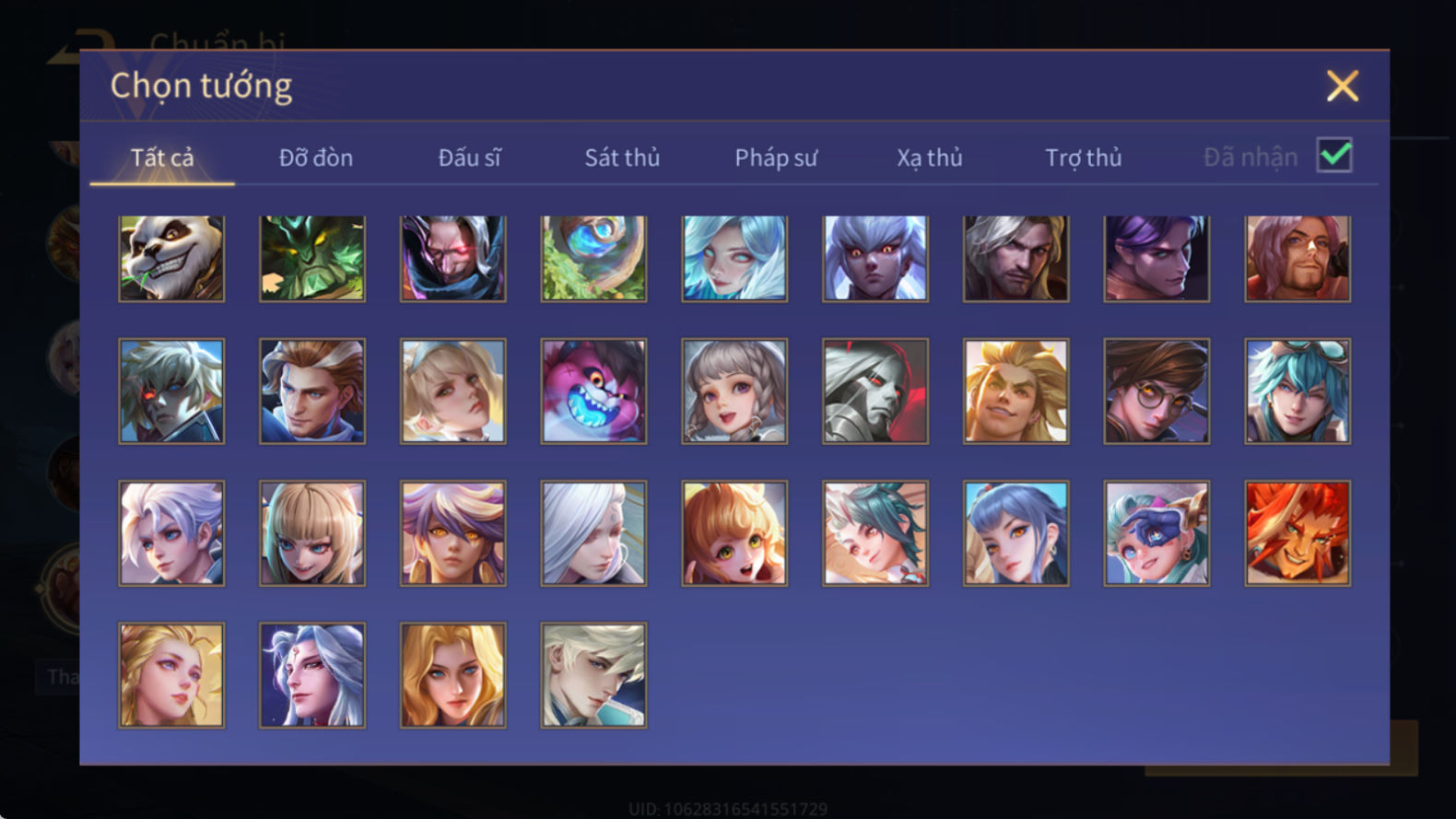Select the red fiery demon hero

pos(1297,533)
